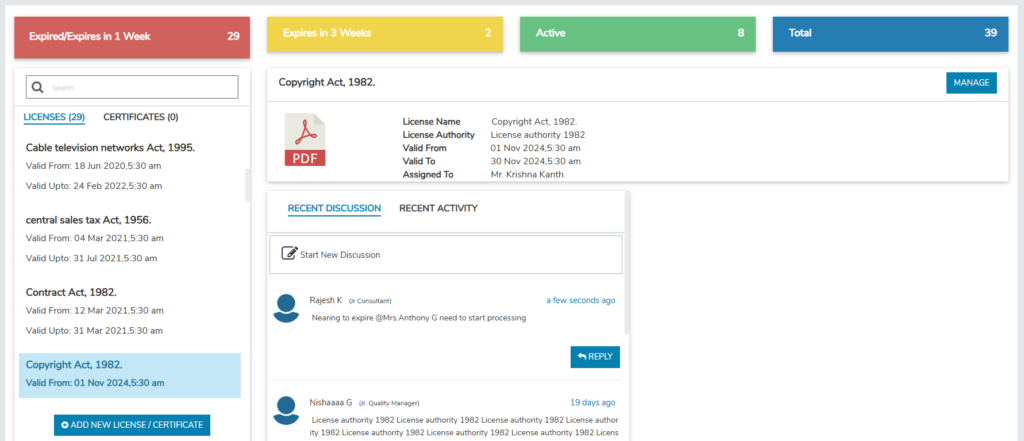Click Add New License / Certificate button

point(132,425)
